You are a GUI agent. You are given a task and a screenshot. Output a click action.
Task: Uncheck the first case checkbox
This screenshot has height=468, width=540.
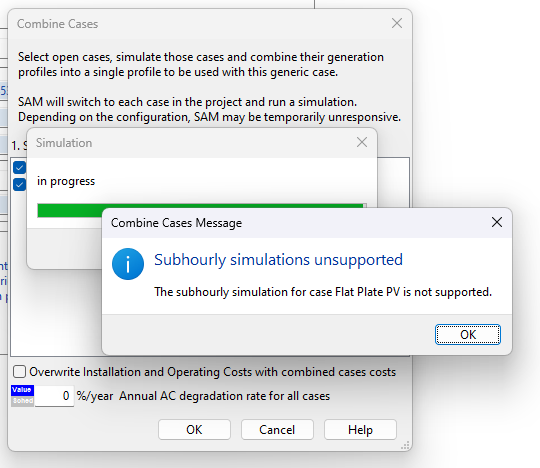click(19, 168)
